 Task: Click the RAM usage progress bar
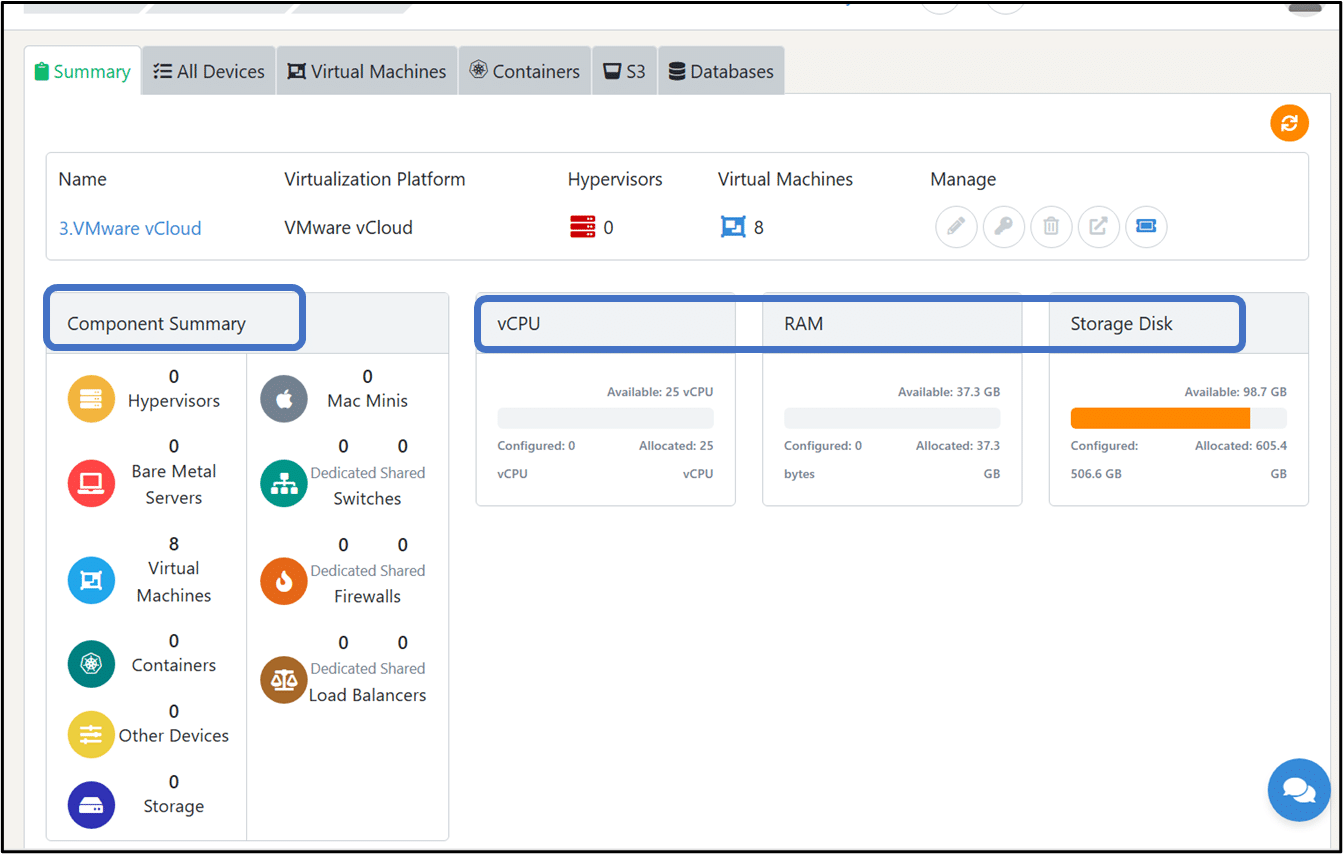pos(892,418)
